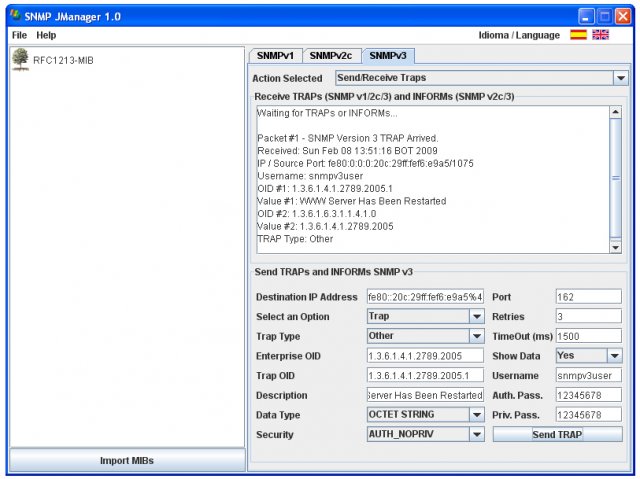Viewport: 640px width, 479px height.
Task: Click the 'Value #2: 1.3.6.1.4.1.2789.2005' line
Action: click(325, 226)
